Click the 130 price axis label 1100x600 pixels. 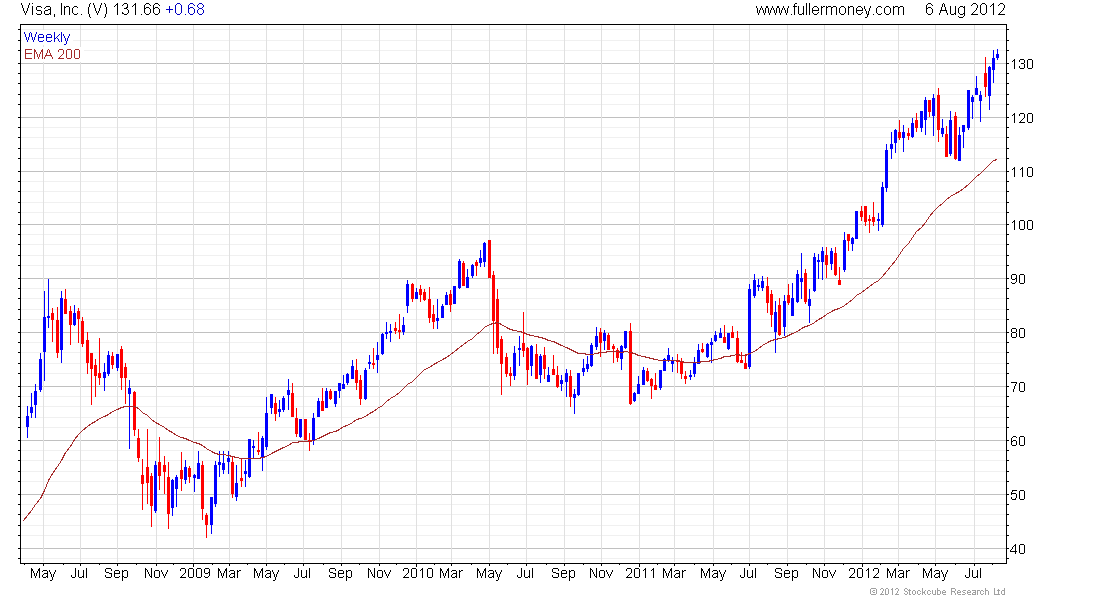[1022, 64]
